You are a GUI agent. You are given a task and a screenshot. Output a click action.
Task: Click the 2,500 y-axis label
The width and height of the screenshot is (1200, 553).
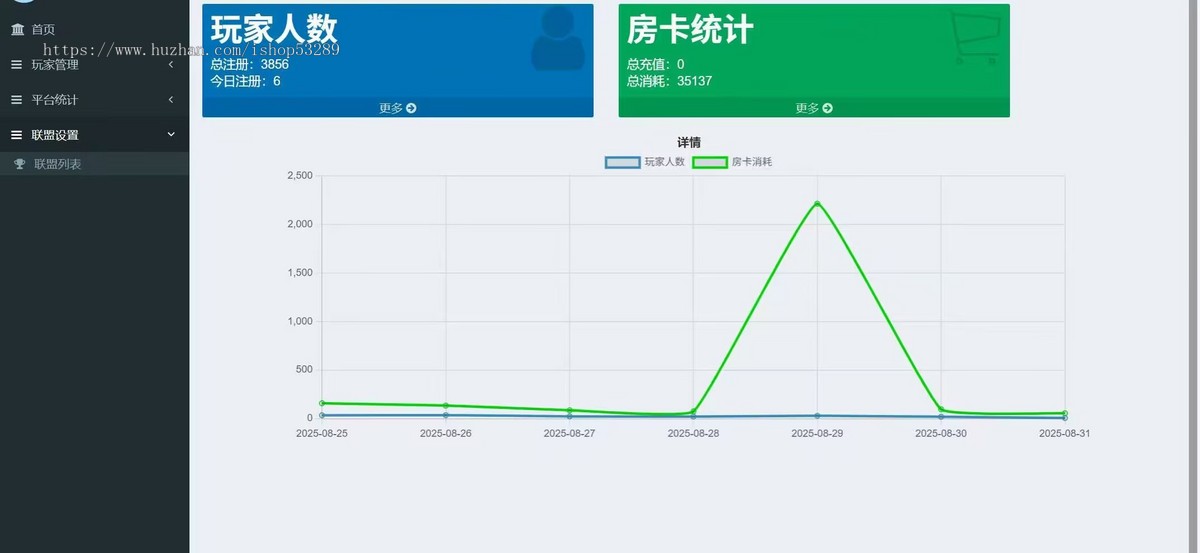click(300, 176)
